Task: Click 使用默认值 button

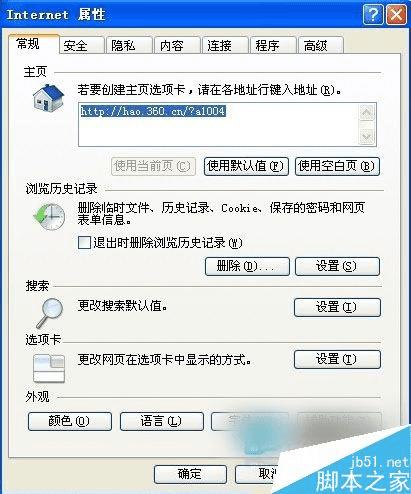Action: (246, 166)
